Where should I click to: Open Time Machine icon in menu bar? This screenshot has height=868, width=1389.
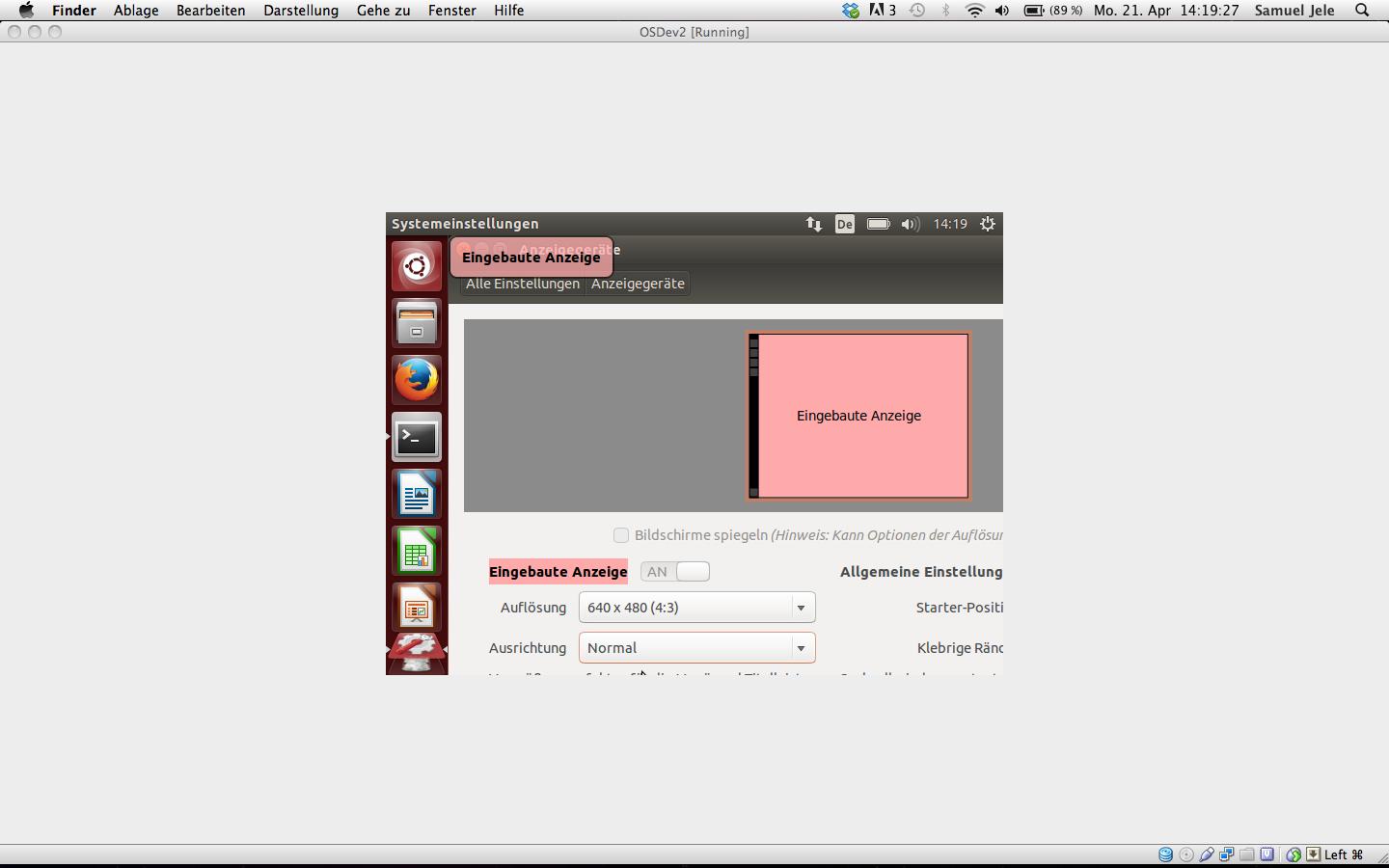click(917, 11)
